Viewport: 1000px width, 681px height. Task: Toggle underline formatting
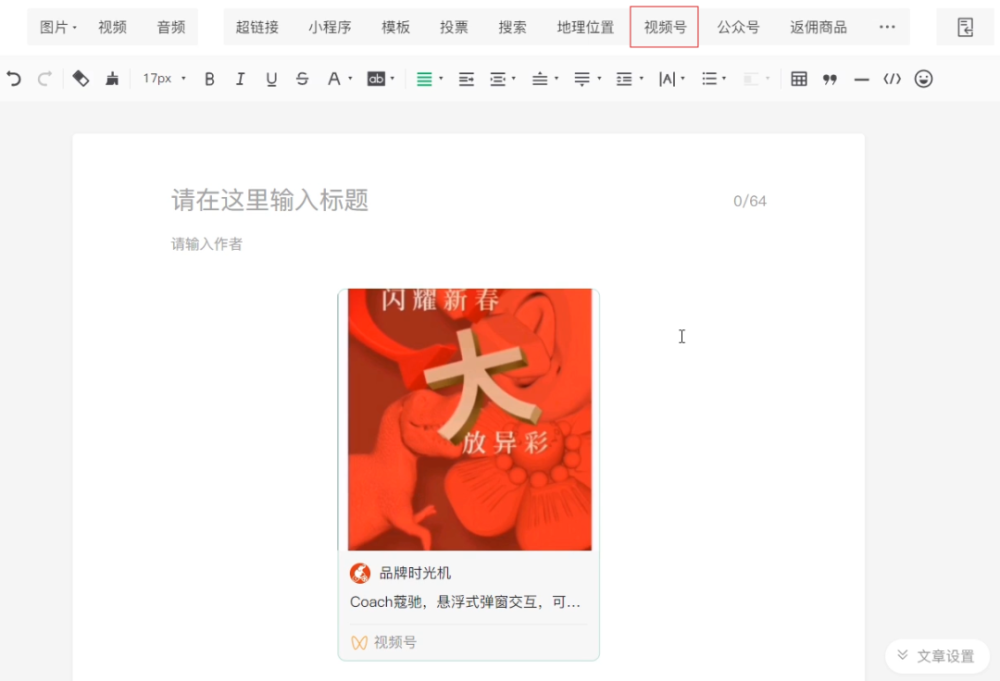[x=271, y=79]
